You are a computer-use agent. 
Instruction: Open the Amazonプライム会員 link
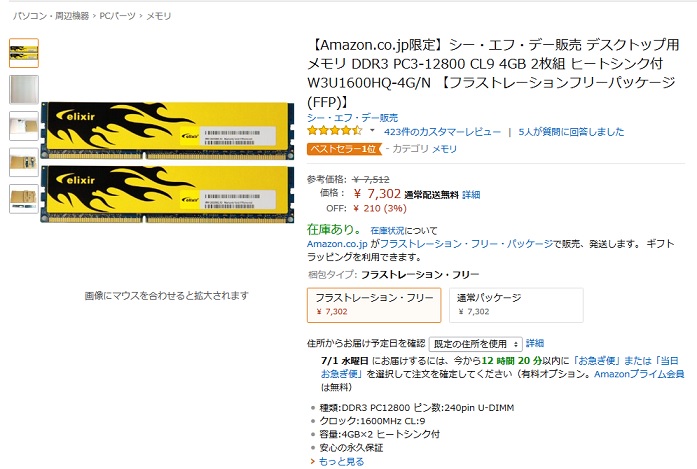click(639, 374)
